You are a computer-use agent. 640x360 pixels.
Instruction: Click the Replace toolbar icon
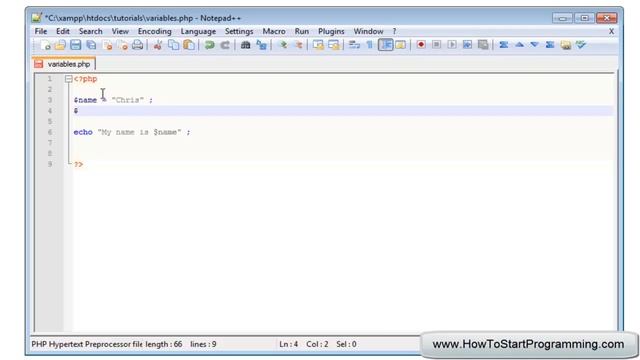click(261, 45)
